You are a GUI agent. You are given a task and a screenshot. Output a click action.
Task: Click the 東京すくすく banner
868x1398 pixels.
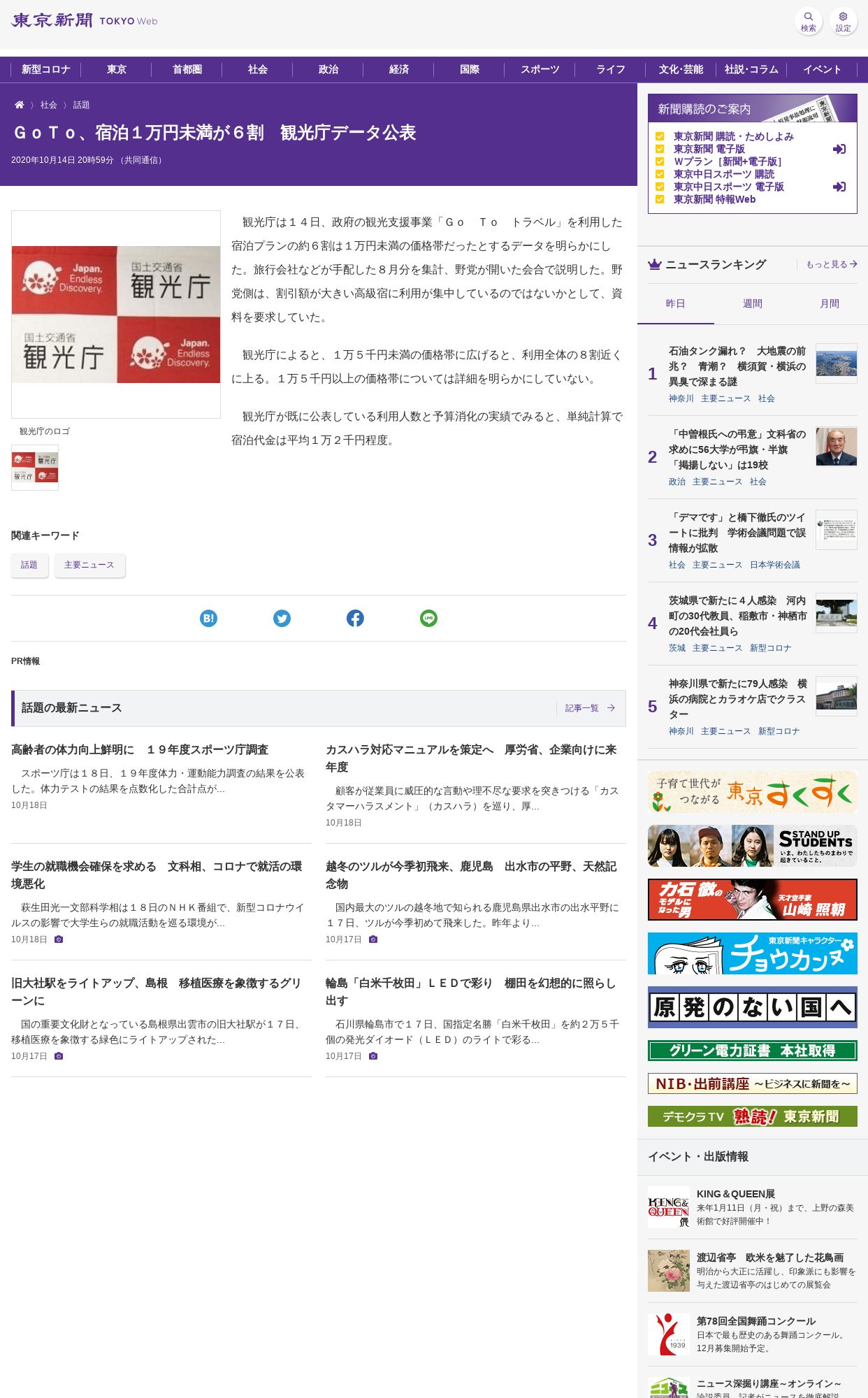[753, 792]
